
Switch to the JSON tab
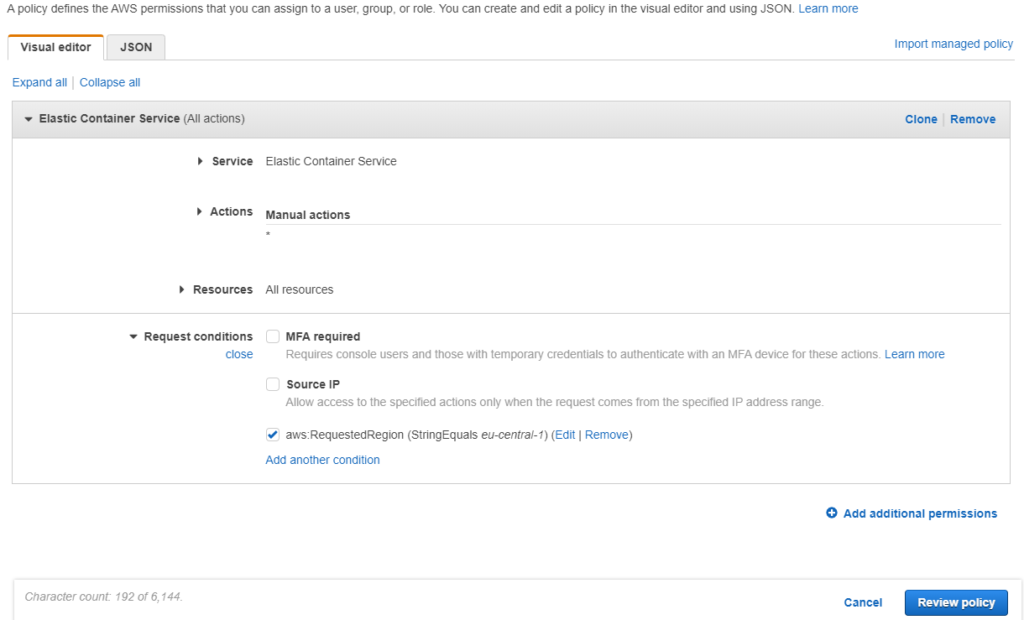[x=136, y=47]
